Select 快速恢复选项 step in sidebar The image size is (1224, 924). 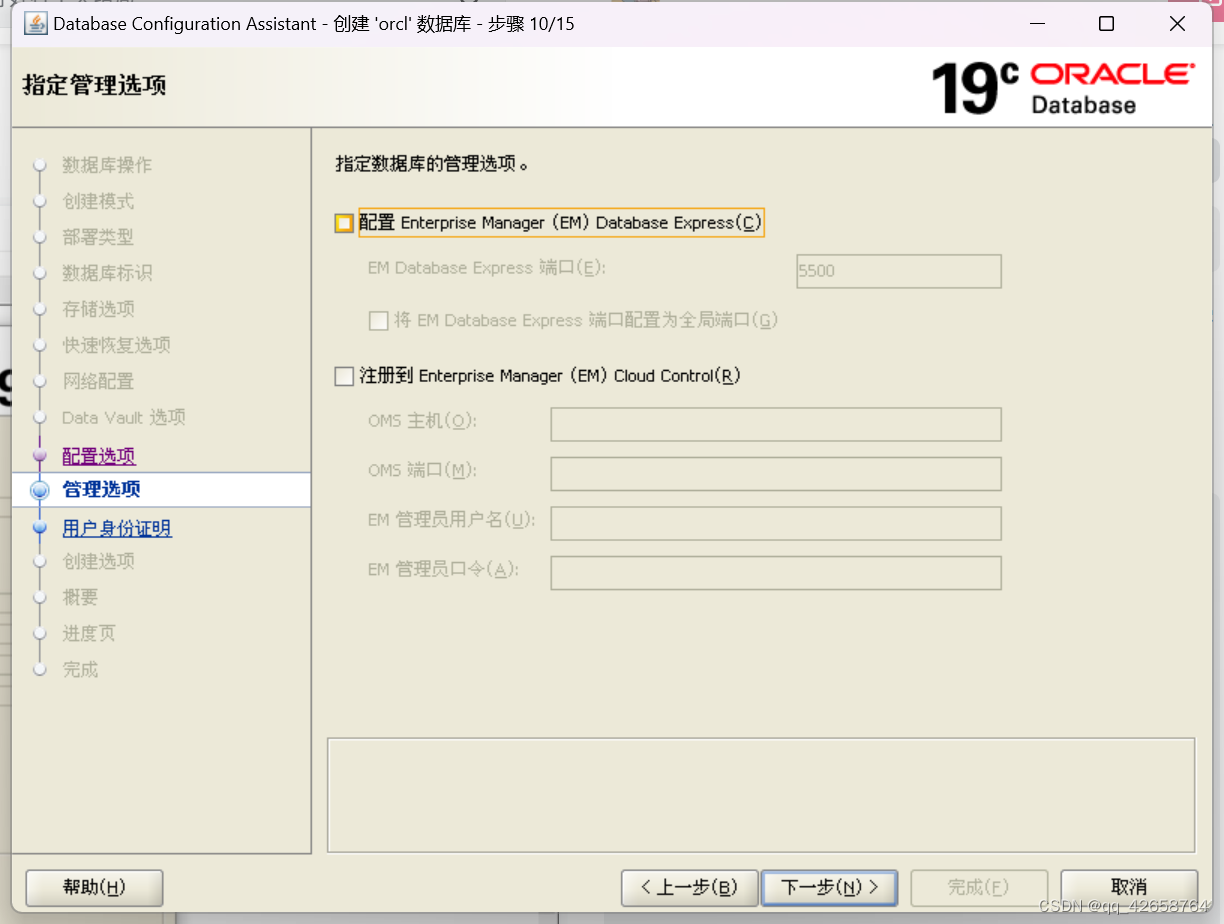tap(116, 345)
